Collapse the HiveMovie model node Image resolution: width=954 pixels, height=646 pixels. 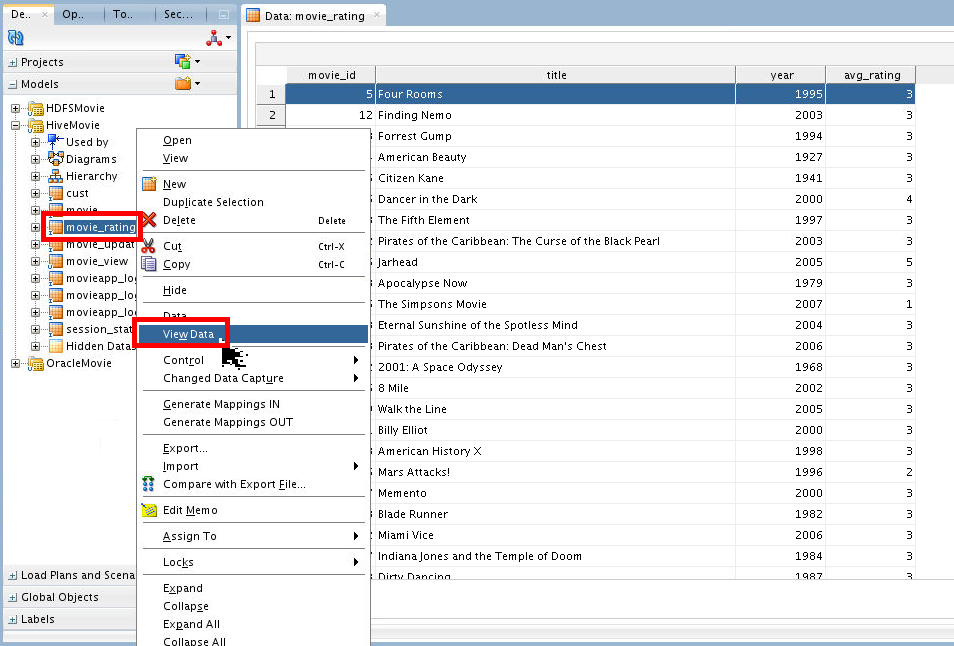16,125
